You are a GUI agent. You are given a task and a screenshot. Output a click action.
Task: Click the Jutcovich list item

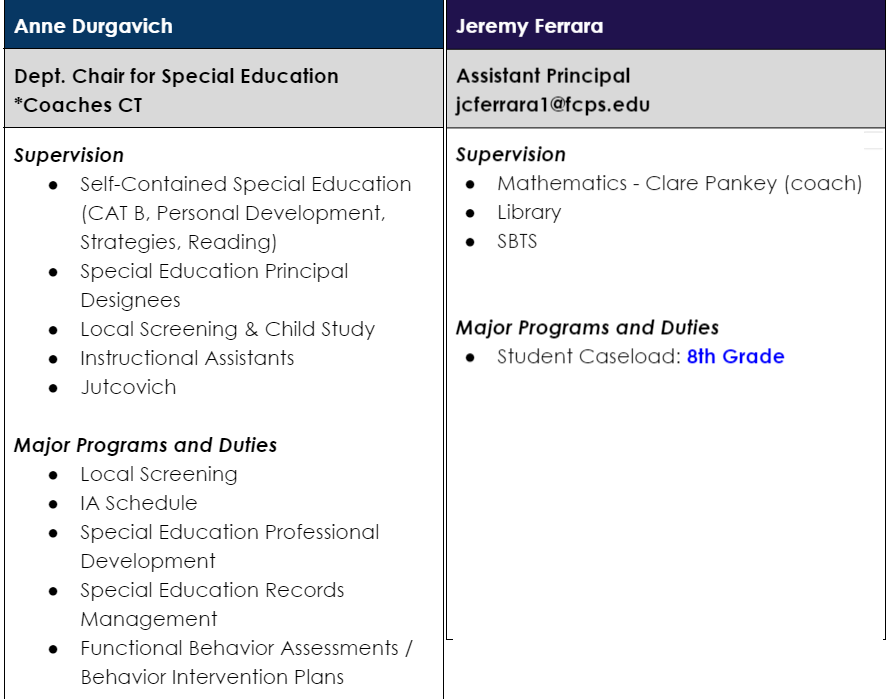point(128,387)
